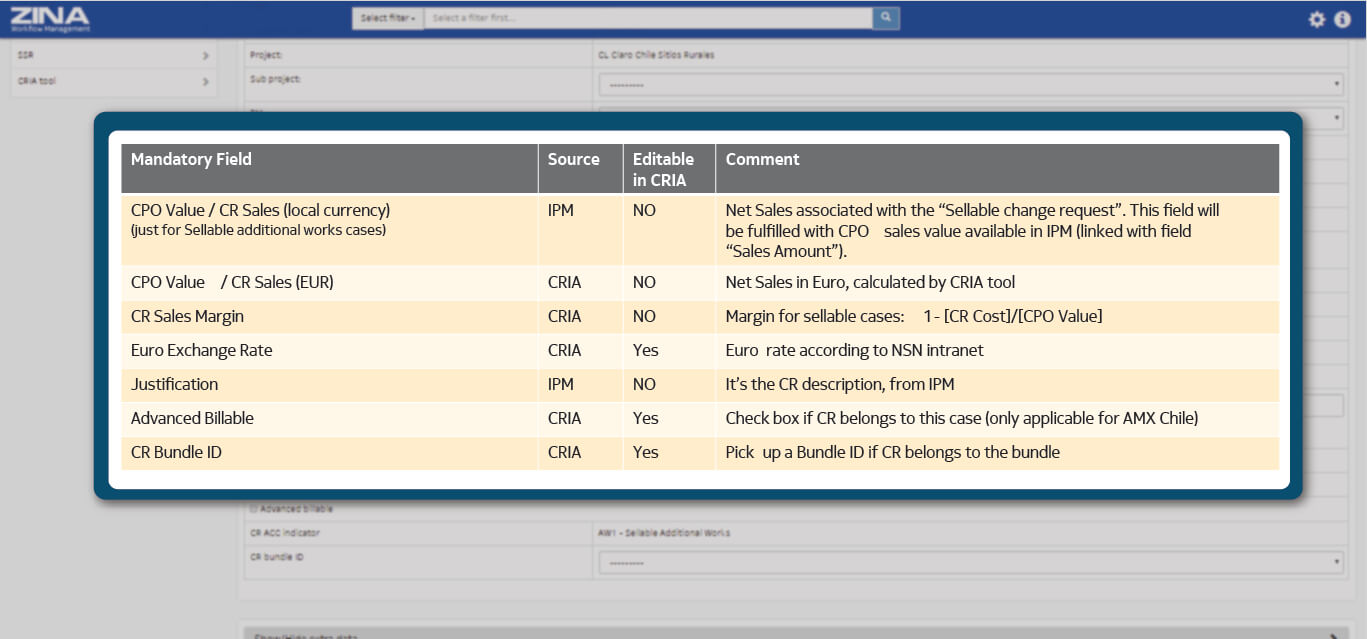
Task: Click the Source column header
Action: pos(573,160)
